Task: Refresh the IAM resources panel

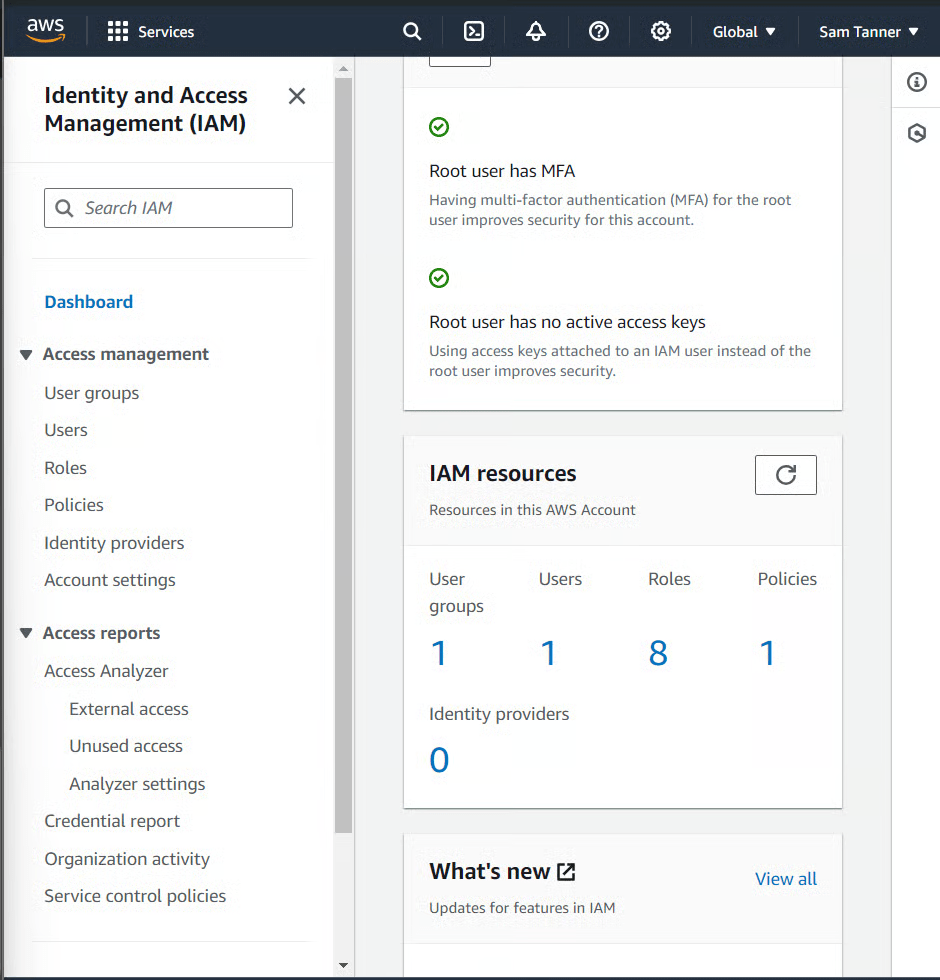Action: pos(785,475)
